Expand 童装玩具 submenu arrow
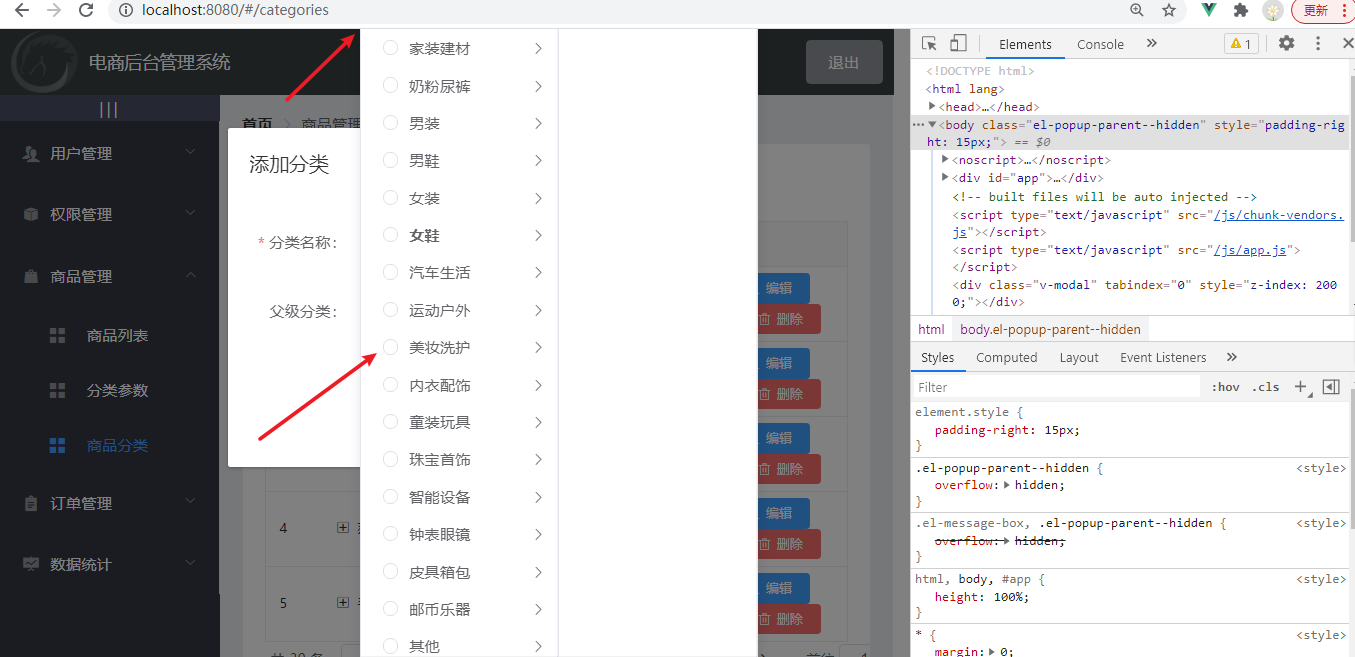 538,422
